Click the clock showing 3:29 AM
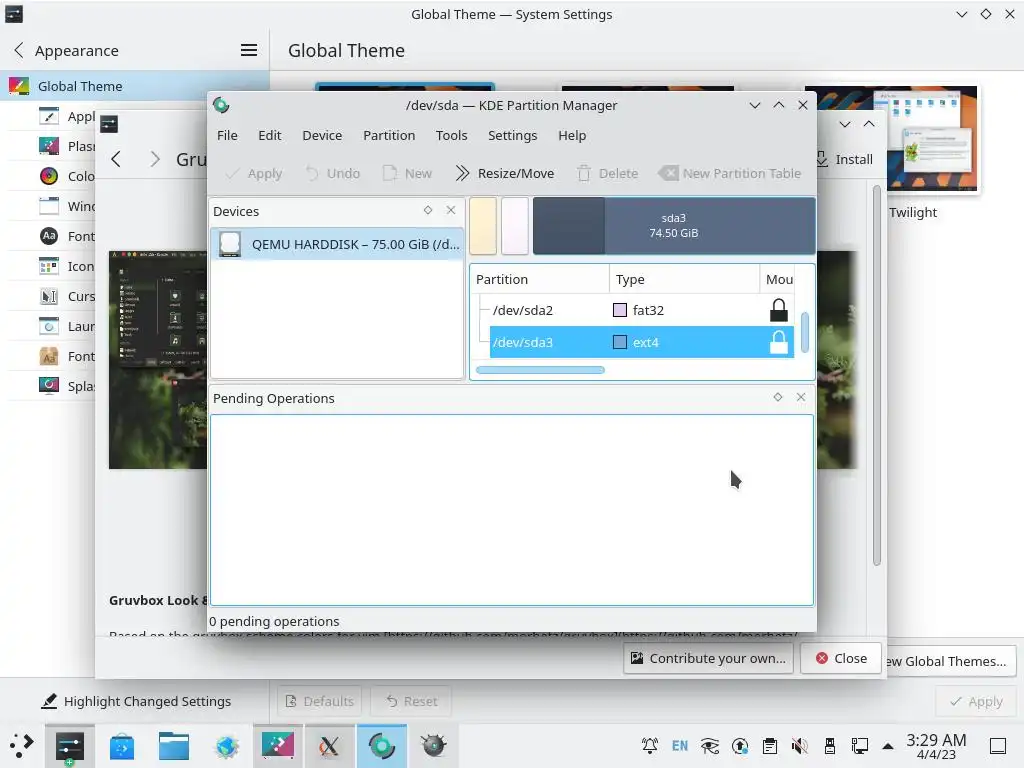Viewport: 1024px width, 768px height. 936,746
